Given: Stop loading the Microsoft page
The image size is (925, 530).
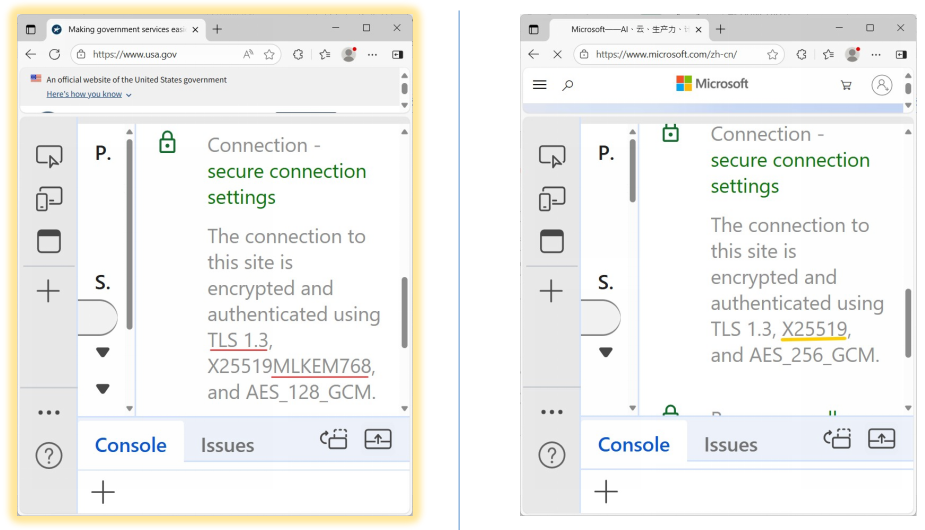Looking at the screenshot, I should click(x=557, y=55).
